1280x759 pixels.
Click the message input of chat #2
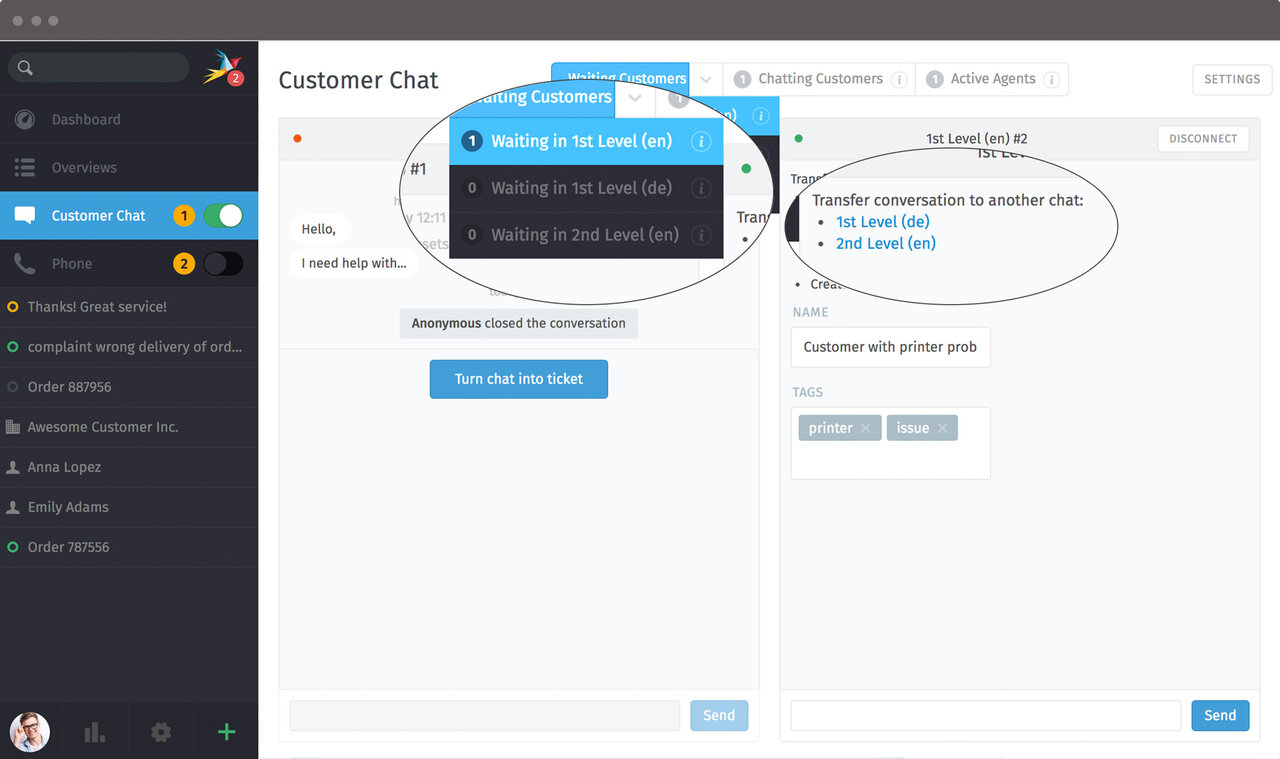(986, 715)
